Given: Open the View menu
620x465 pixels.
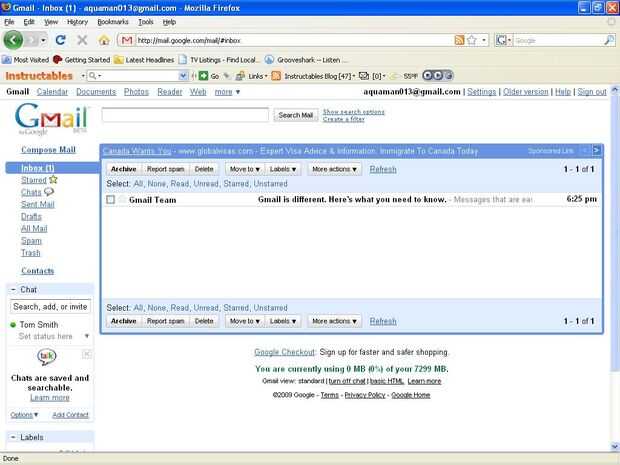Looking at the screenshot, I should click(x=51, y=22).
